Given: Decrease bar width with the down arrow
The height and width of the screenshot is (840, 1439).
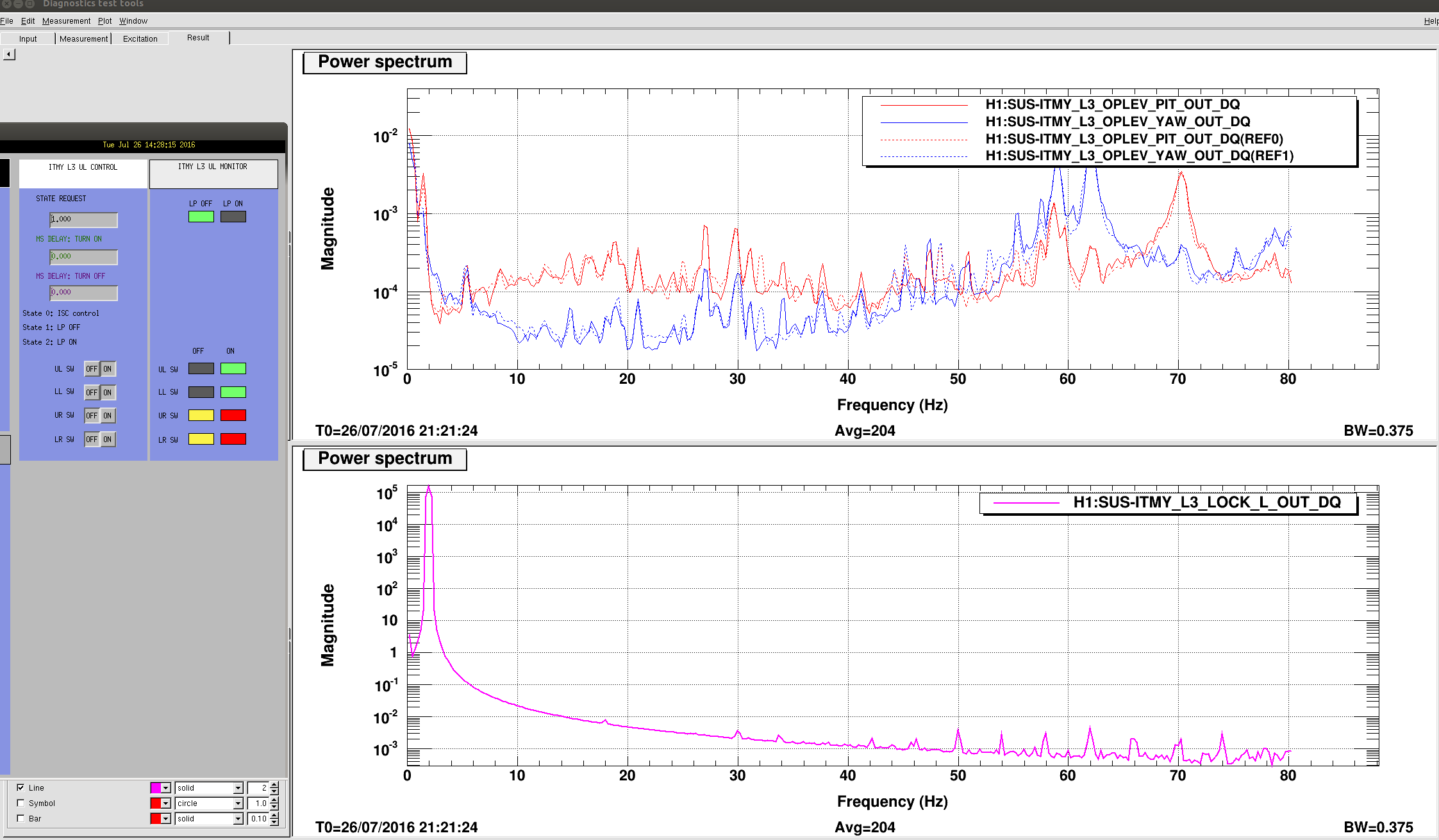Looking at the screenshot, I should (x=274, y=822).
